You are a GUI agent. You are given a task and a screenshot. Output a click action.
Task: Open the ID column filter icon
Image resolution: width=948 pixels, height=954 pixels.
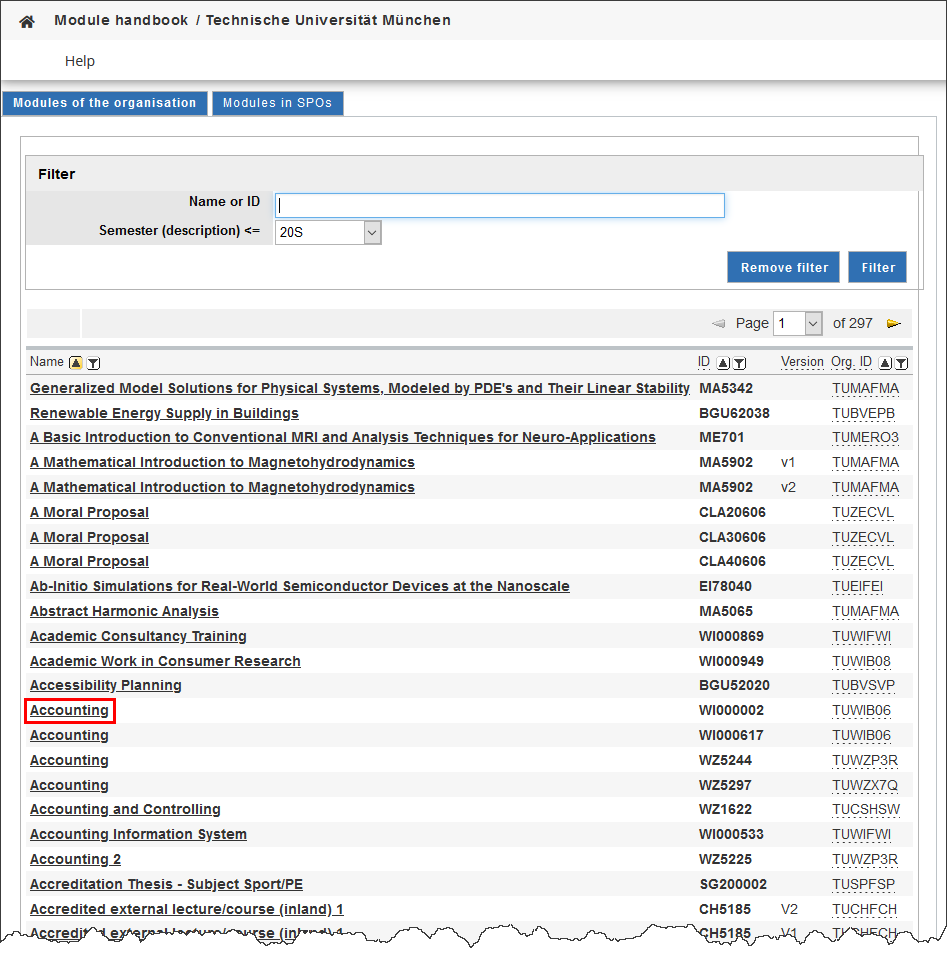[x=740, y=363]
